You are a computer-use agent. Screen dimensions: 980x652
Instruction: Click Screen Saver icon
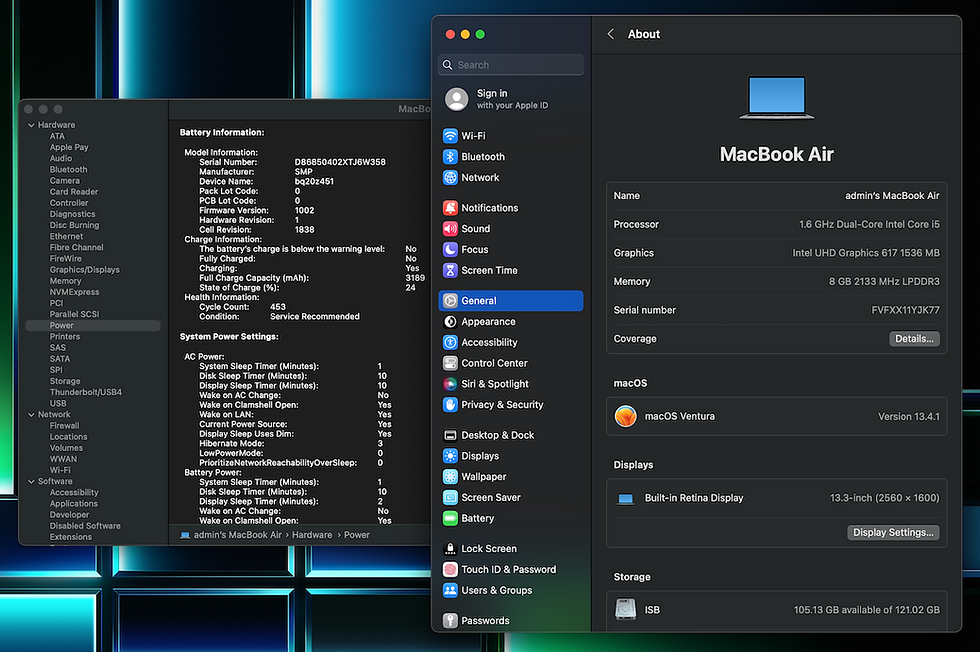point(450,497)
